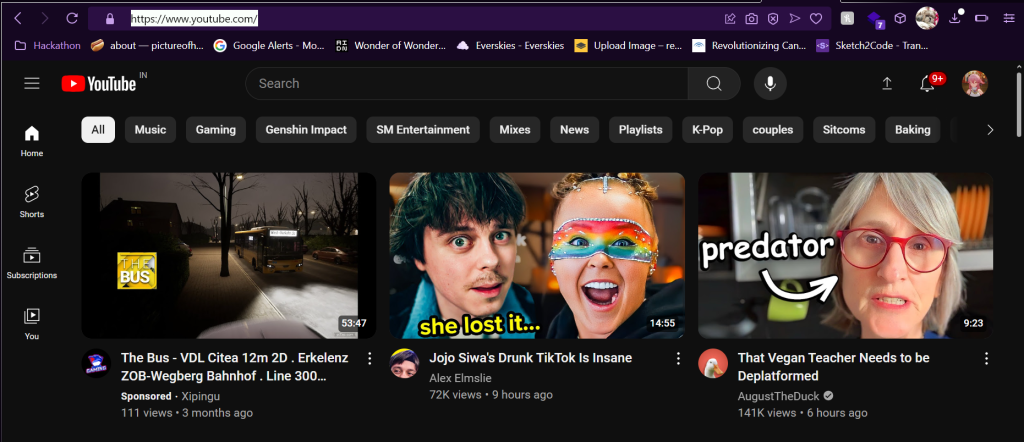1024x442 pixels.
Task: Click the YouTube search input field
Action: pyautogui.click(x=465, y=84)
